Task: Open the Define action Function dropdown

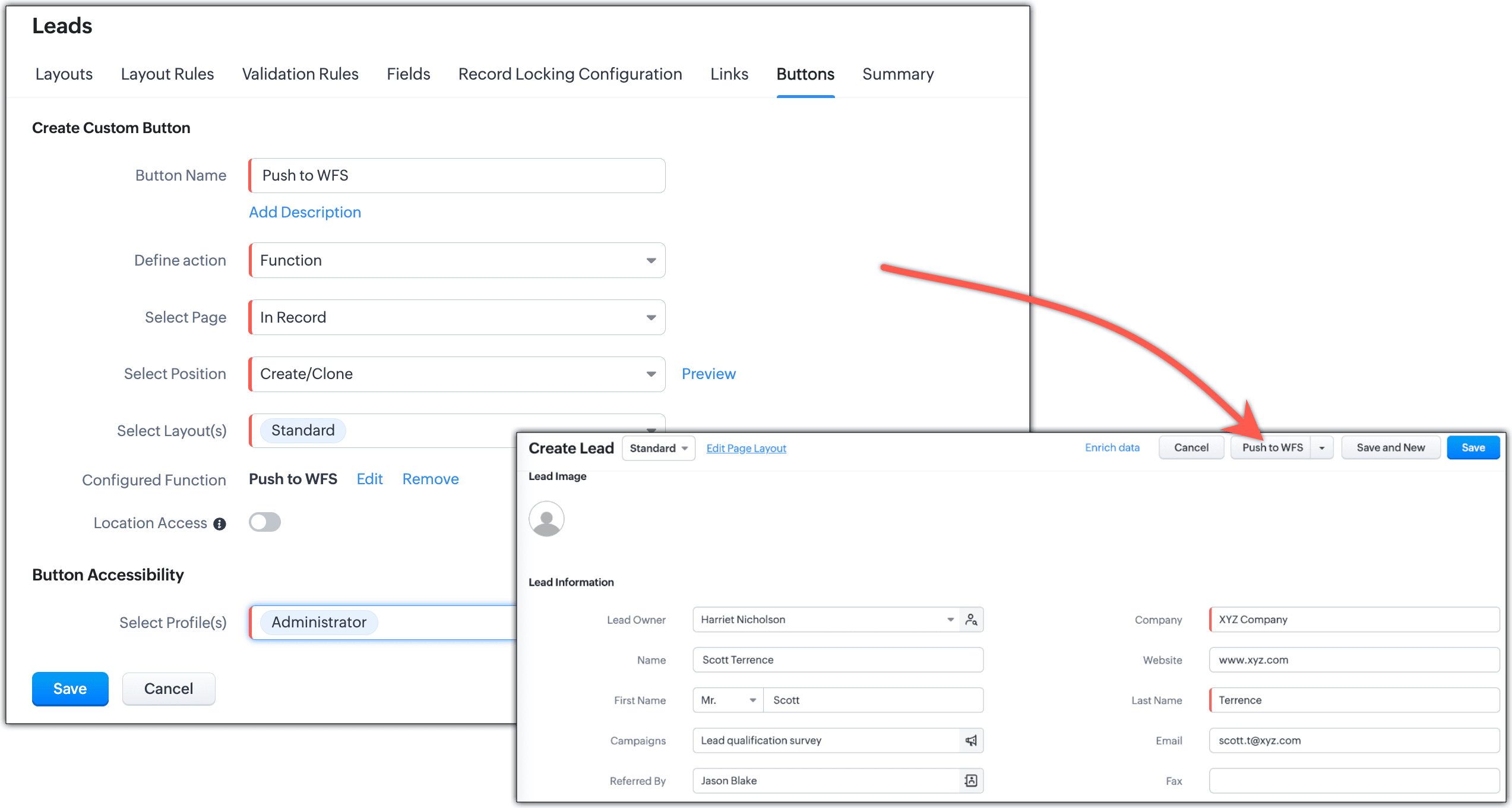Action: point(457,260)
